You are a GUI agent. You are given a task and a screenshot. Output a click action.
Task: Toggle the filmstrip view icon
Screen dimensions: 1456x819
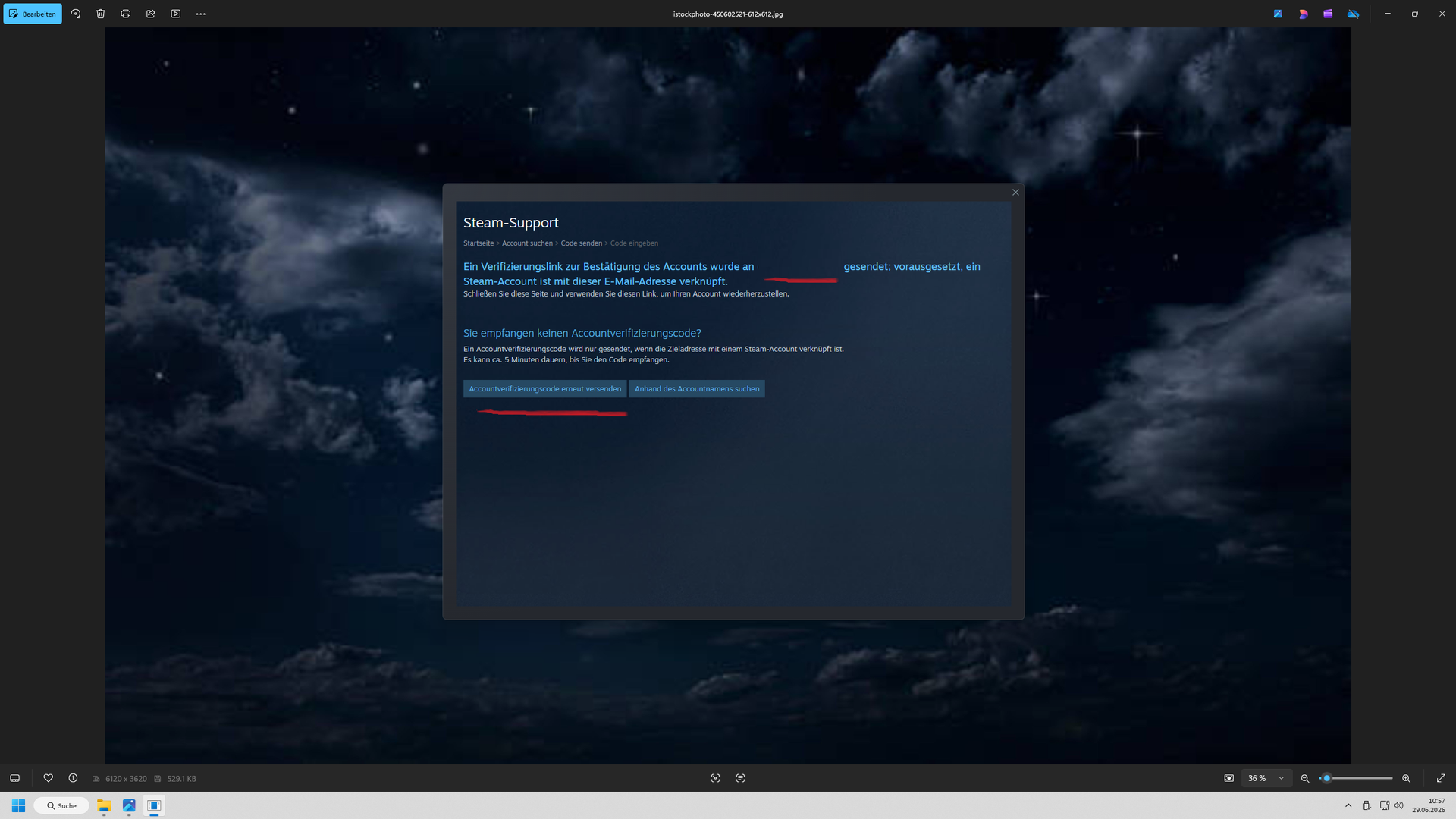[14, 778]
